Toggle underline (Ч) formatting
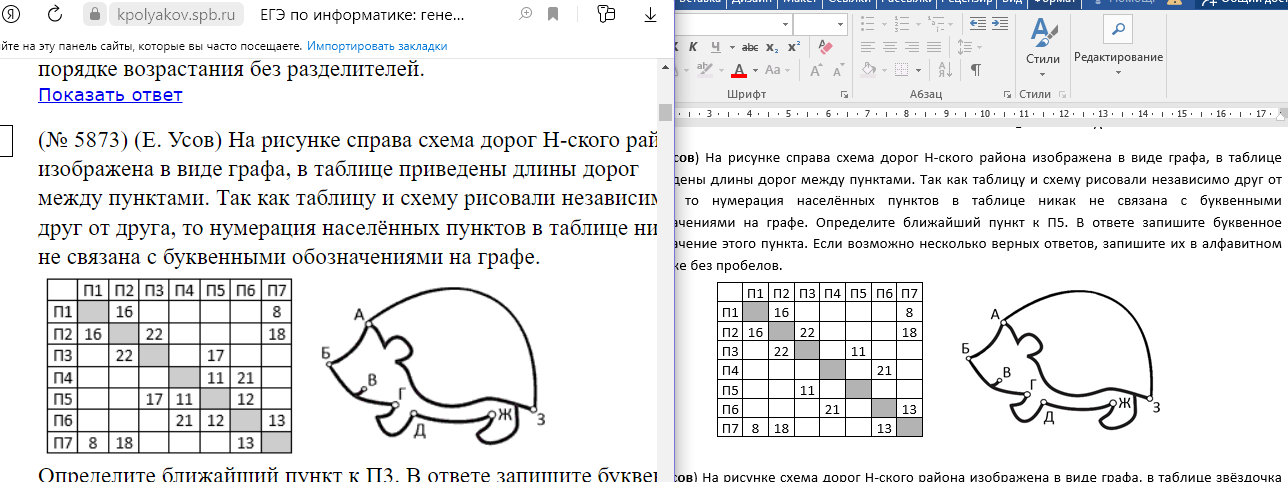Viewport: 1288px width, 482px height. coord(716,47)
